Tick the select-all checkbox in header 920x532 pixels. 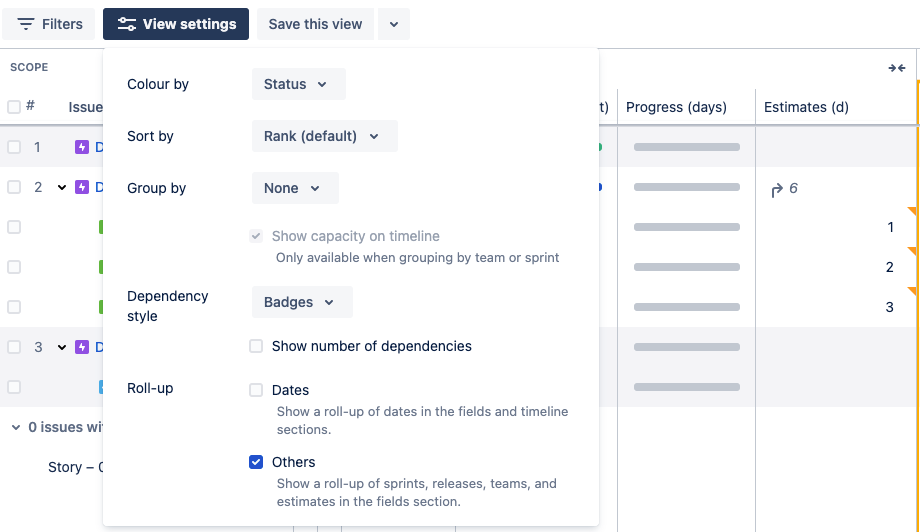pyautogui.click(x=14, y=107)
